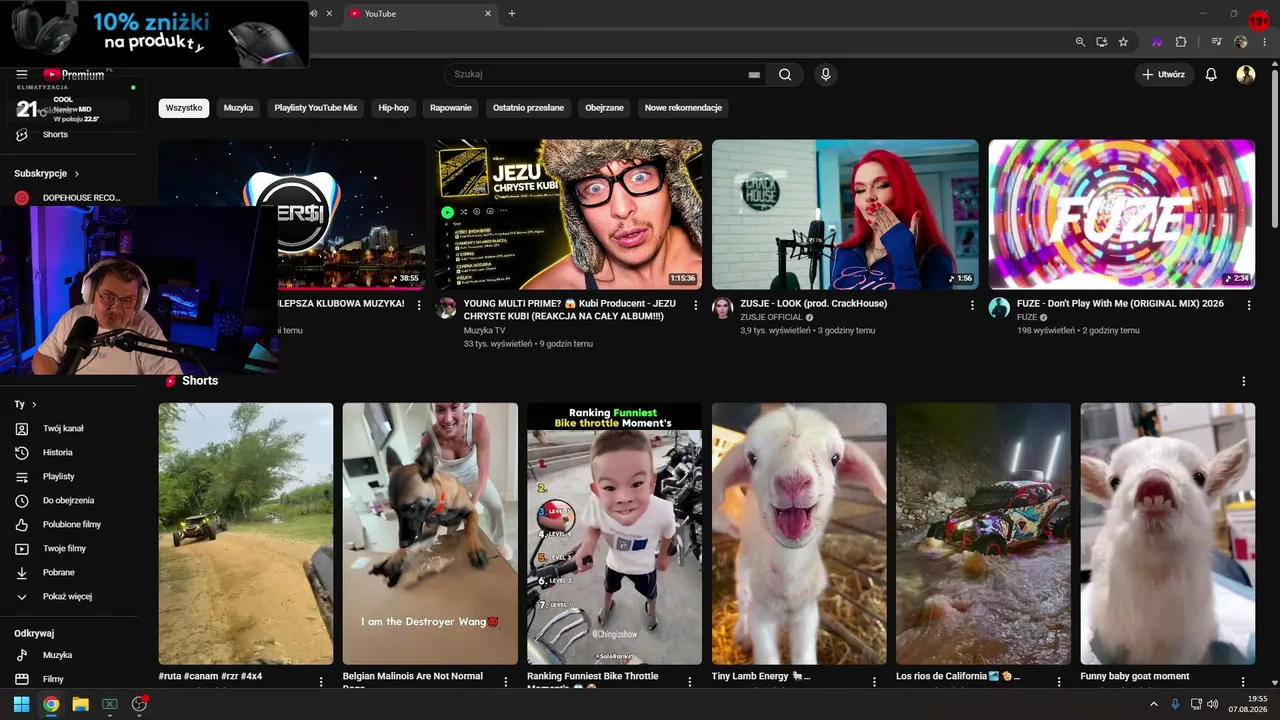
Task: Bookmark this page with star icon
Action: point(1123,42)
